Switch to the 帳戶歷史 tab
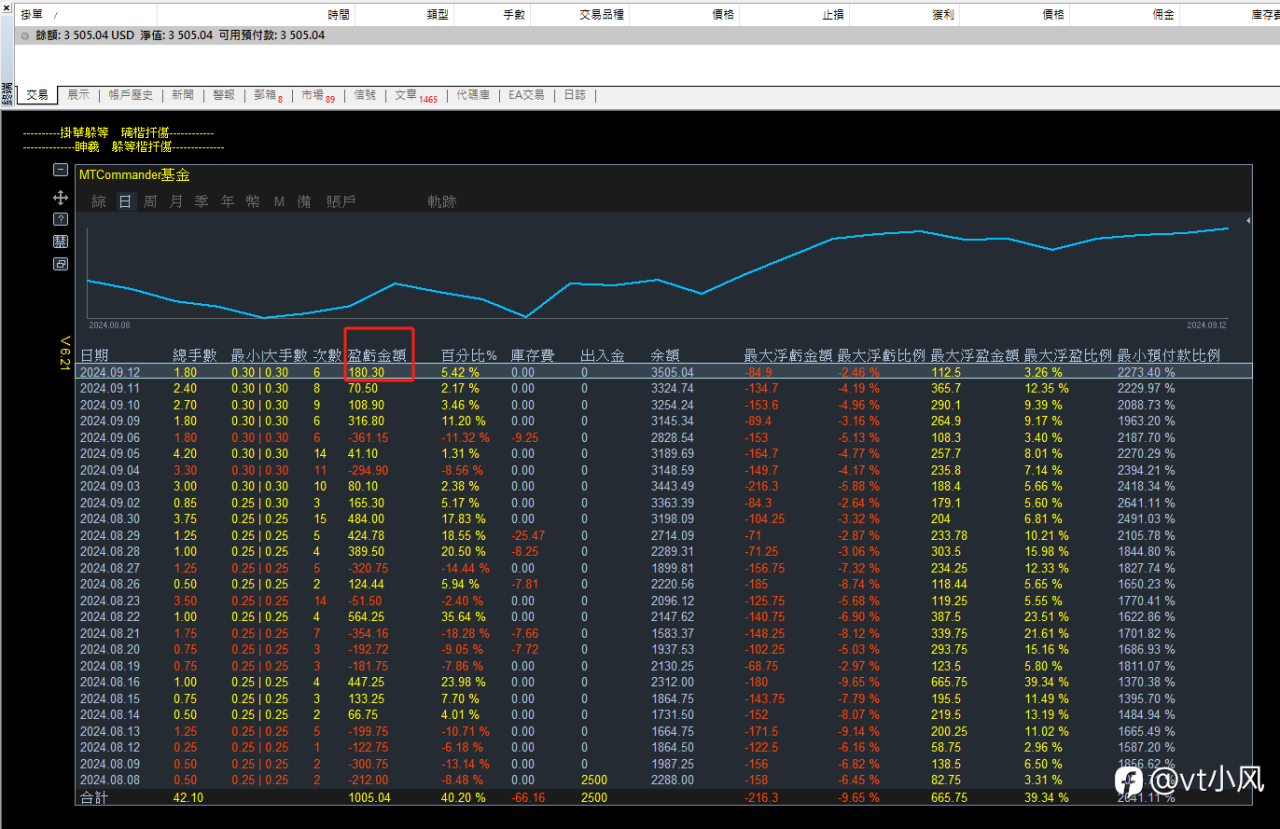Image resolution: width=1280 pixels, height=829 pixels. pyautogui.click(x=130, y=95)
